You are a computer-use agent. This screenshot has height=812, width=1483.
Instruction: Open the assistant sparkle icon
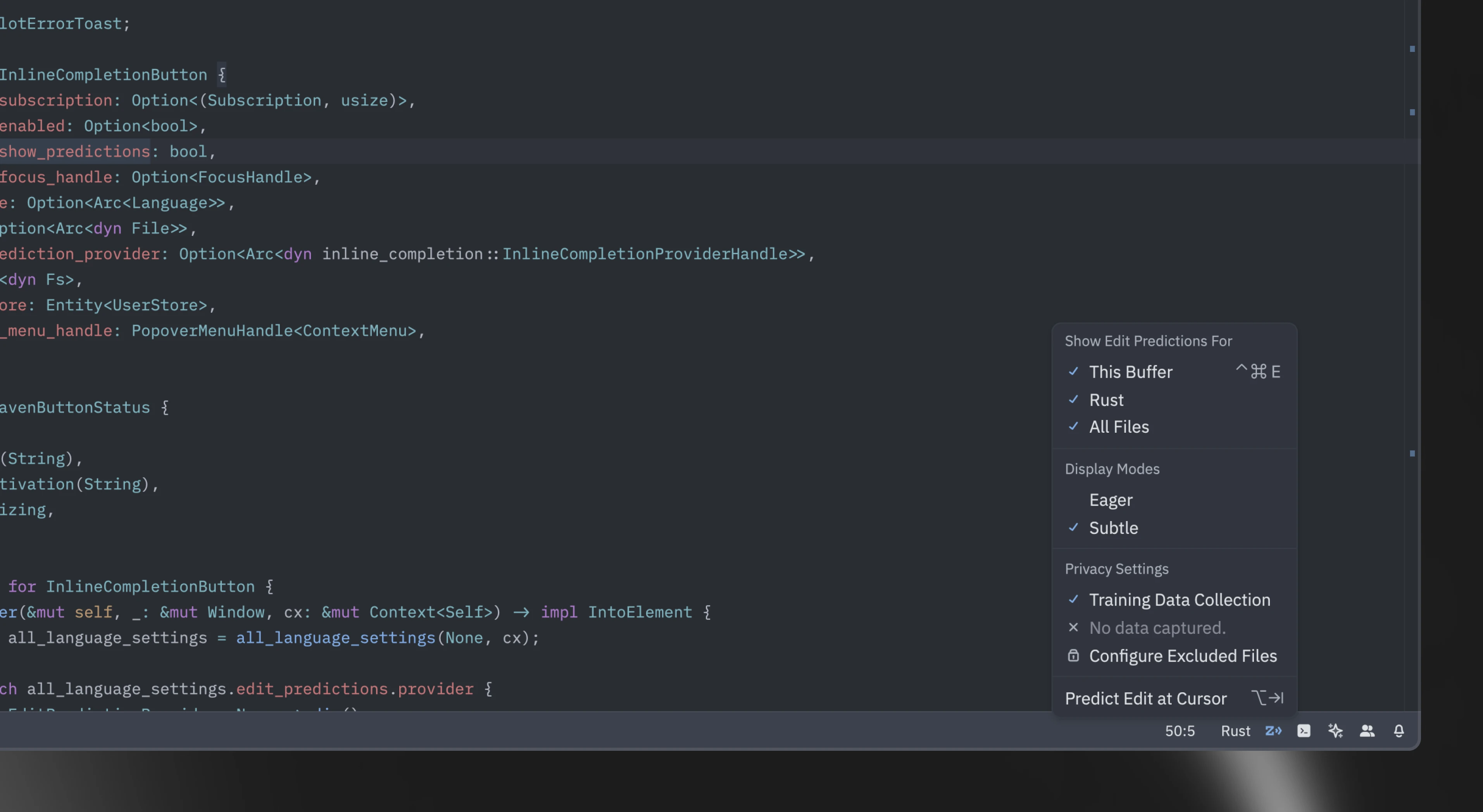pyautogui.click(x=1335, y=731)
